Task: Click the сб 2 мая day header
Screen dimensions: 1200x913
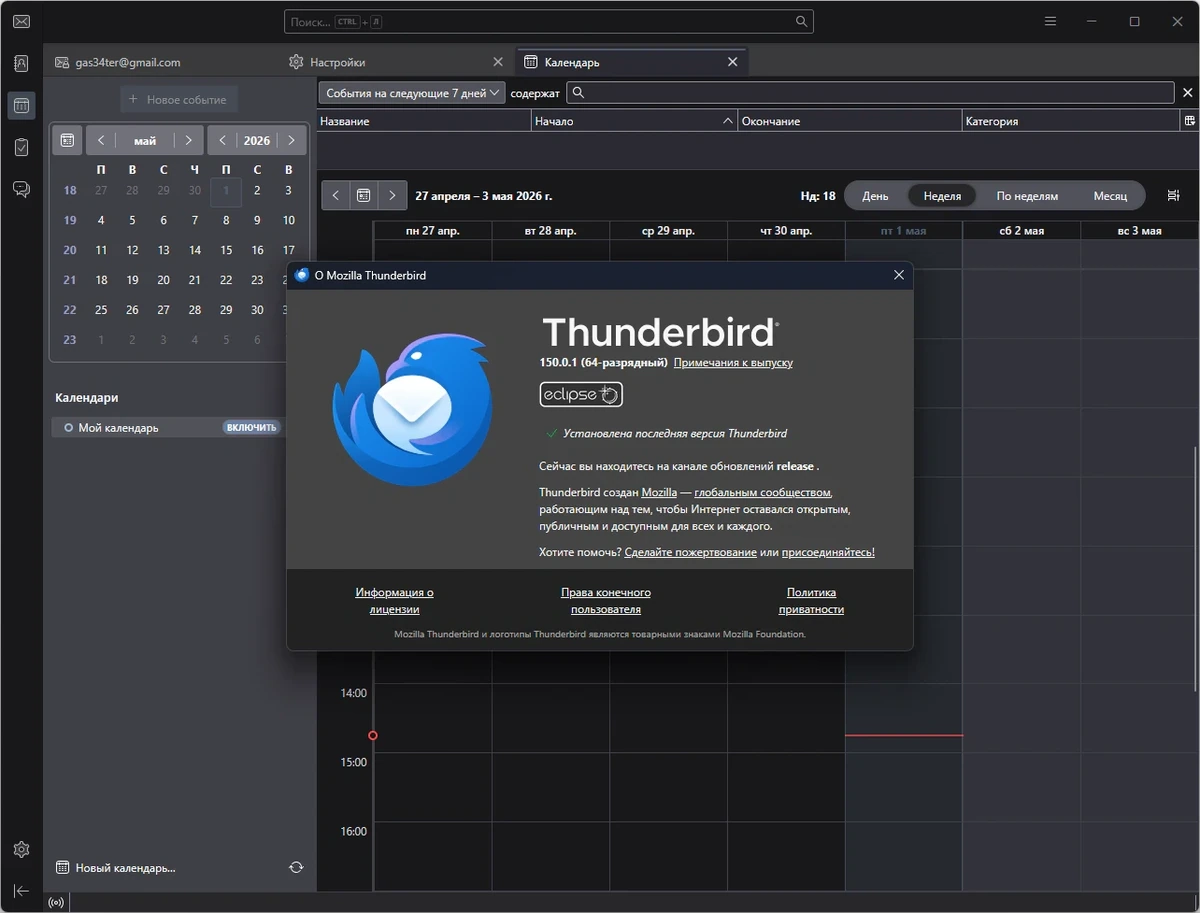Action: coord(1021,231)
